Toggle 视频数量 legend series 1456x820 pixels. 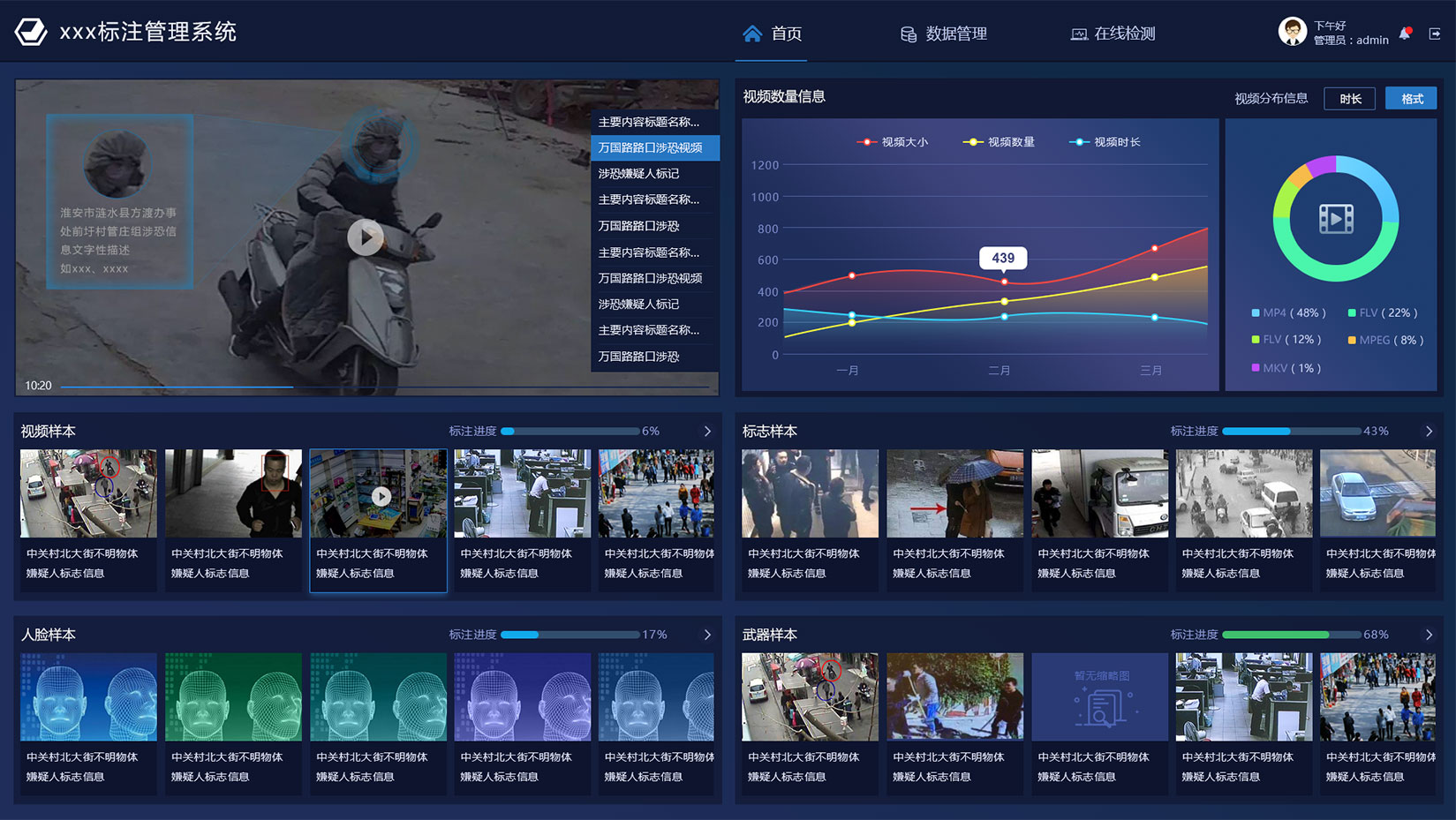[1000, 142]
